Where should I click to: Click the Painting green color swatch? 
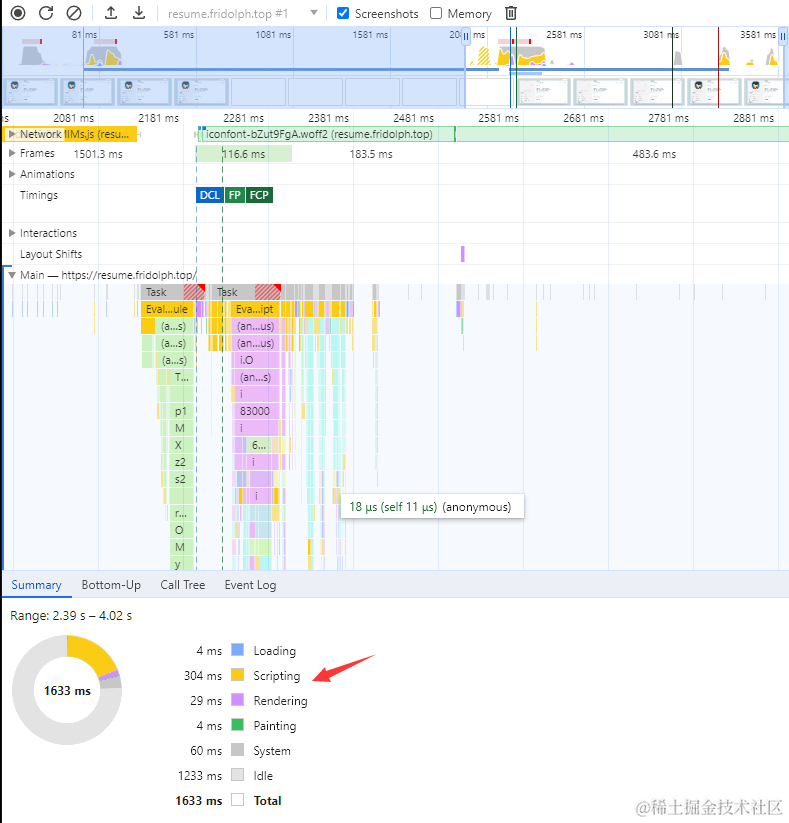(238, 725)
